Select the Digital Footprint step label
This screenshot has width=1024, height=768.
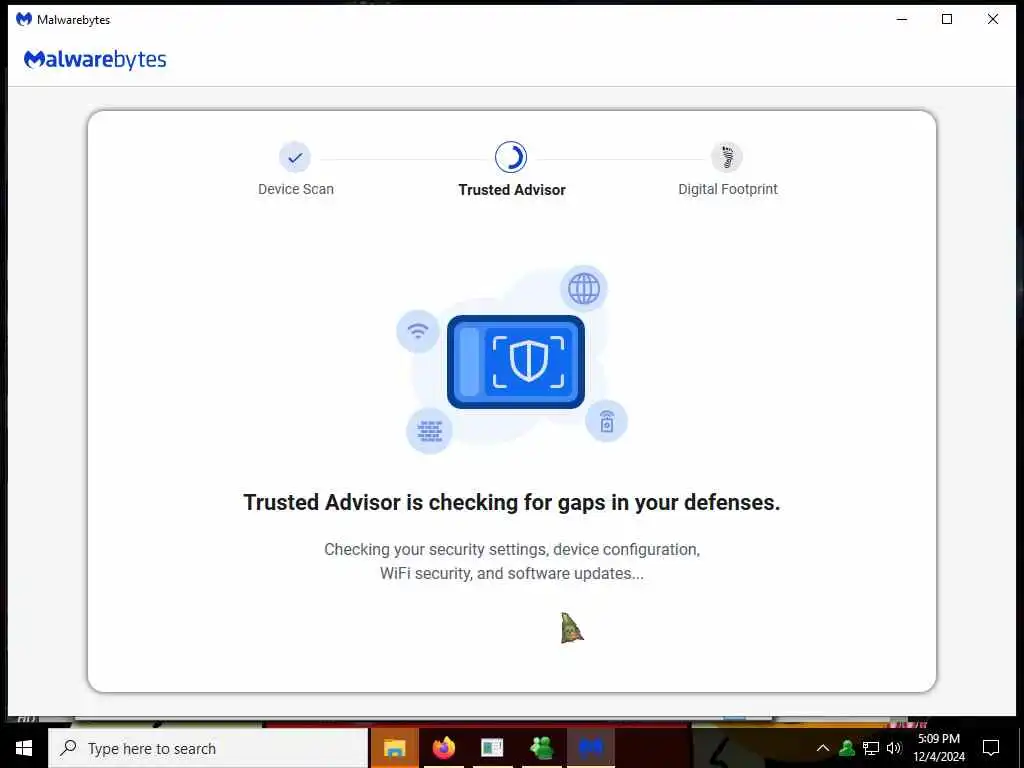click(728, 189)
